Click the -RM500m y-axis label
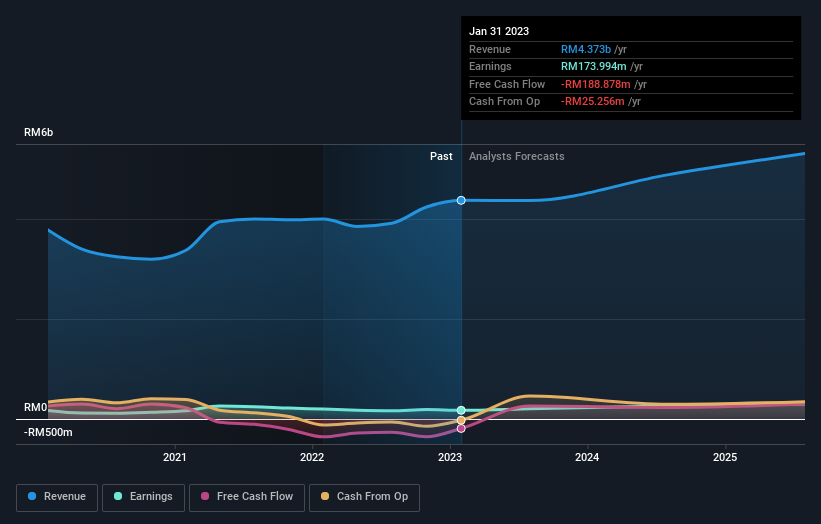This screenshot has width=821, height=524. (x=48, y=432)
